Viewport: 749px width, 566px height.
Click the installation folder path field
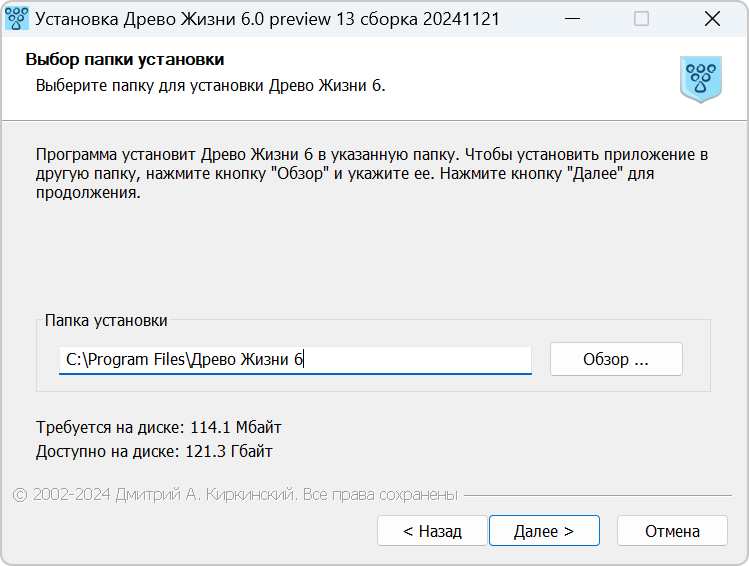(x=295, y=360)
